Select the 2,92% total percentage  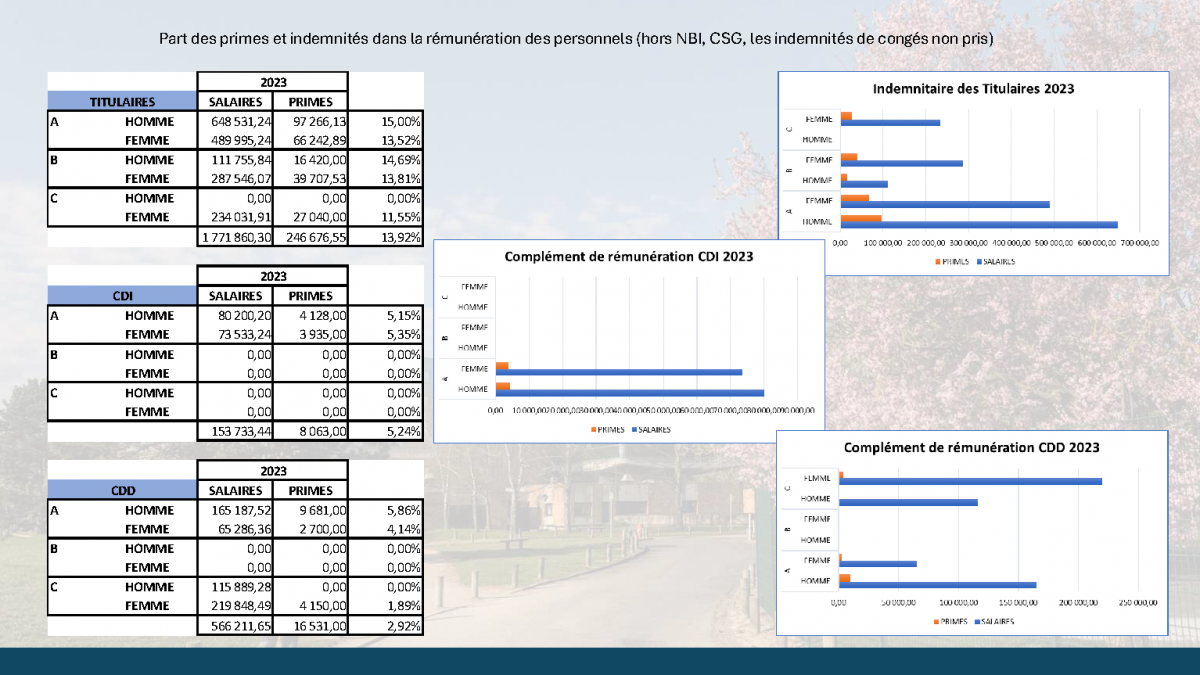403,627
